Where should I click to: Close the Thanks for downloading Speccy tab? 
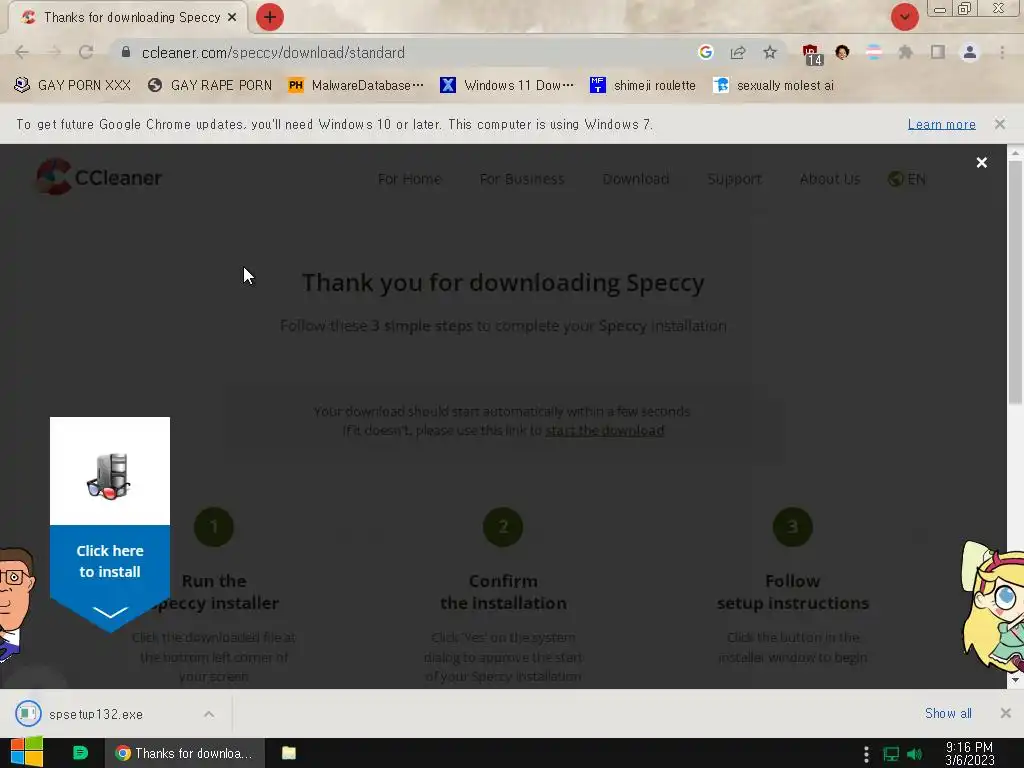tap(232, 17)
